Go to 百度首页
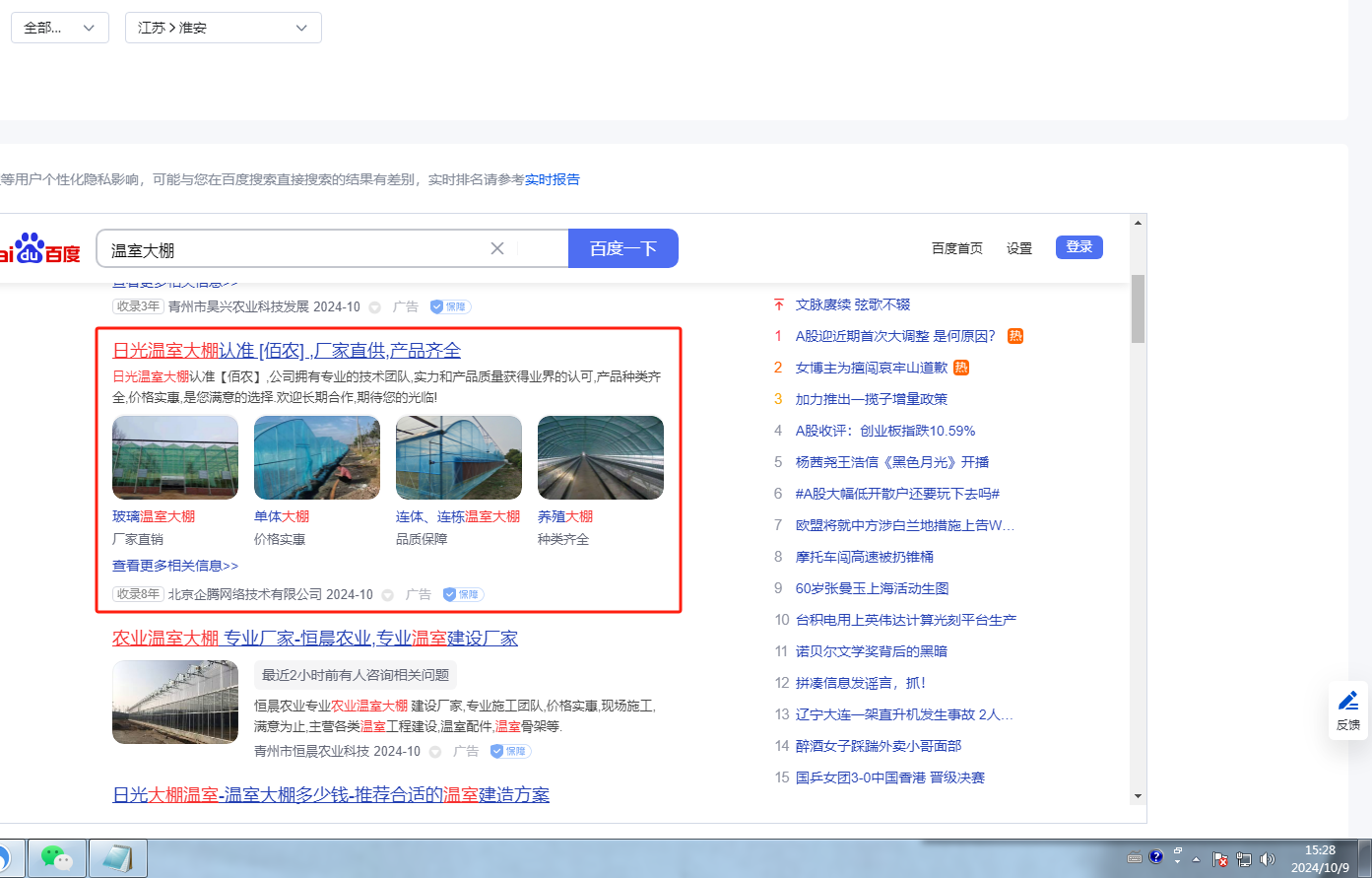This screenshot has height=878, width=1372. click(x=956, y=248)
